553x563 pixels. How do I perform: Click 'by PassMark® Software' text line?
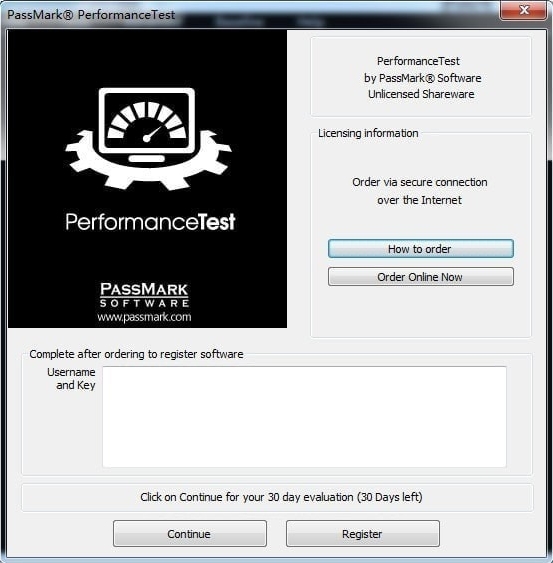coord(423,78)
